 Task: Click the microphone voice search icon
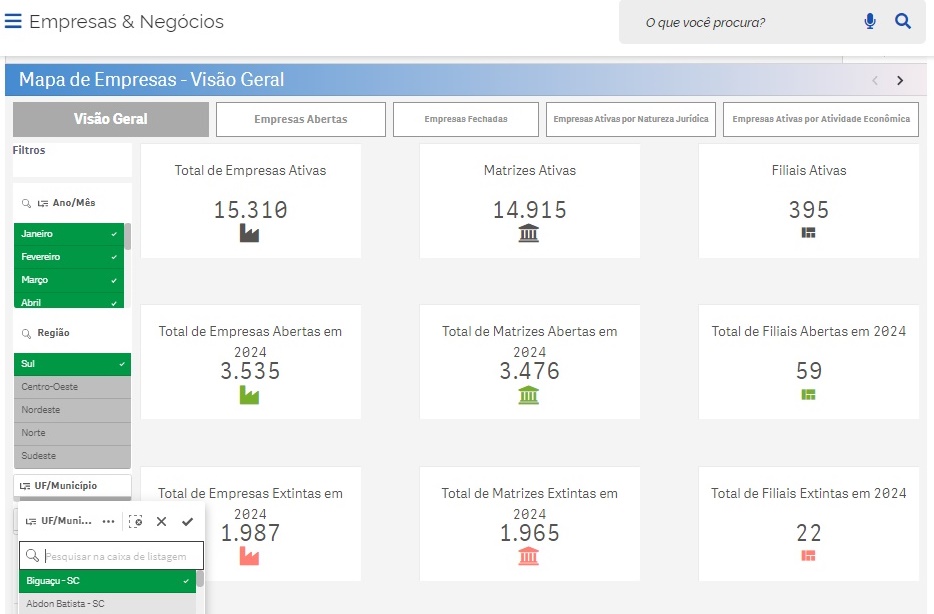click(870, 21)
